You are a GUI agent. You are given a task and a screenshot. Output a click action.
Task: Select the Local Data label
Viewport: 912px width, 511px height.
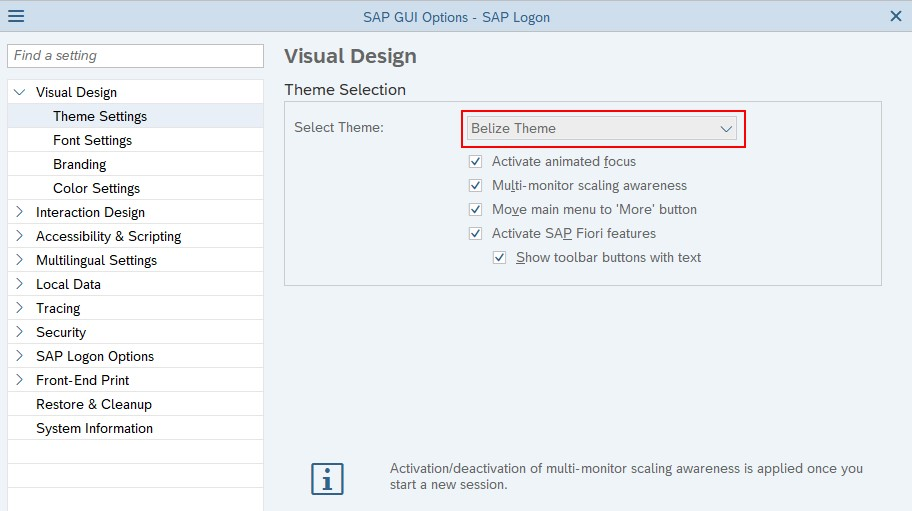pyautogui.click(x=69, y=284)
